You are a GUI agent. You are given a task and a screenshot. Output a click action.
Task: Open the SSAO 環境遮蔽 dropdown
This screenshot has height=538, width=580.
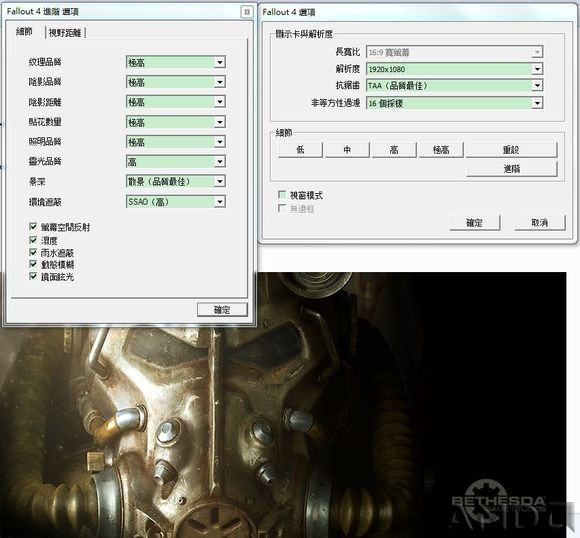tap(220, 202)
